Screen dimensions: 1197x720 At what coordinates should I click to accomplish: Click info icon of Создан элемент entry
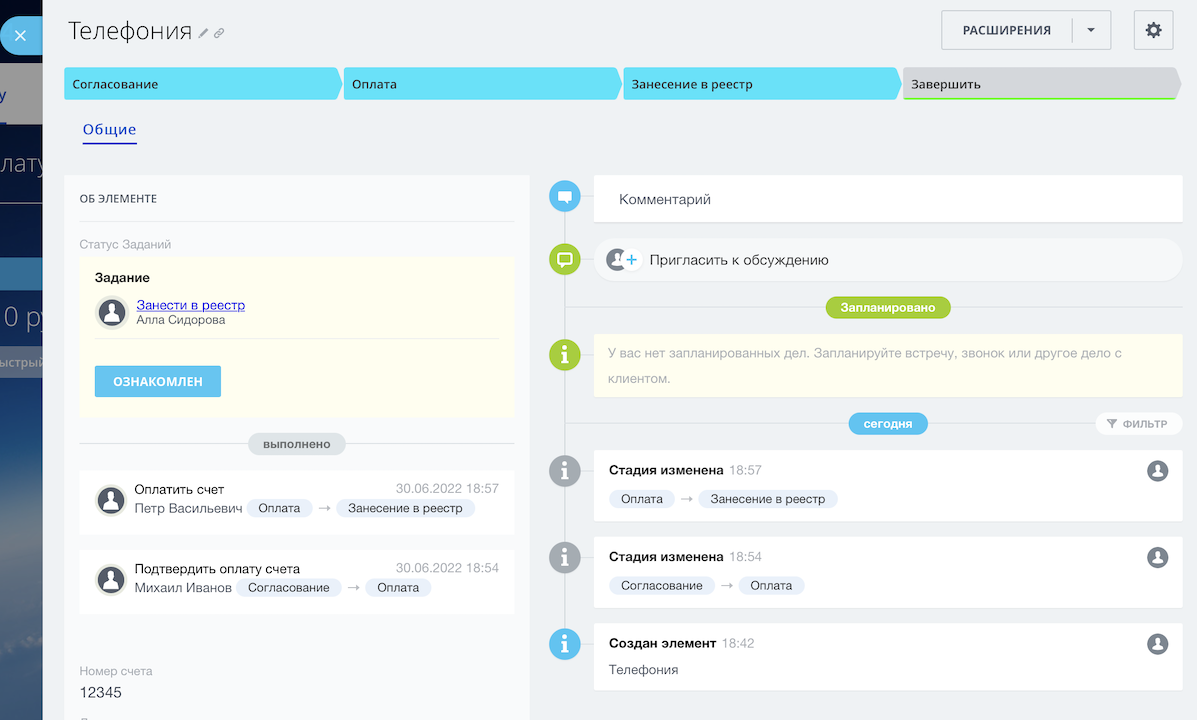click(x=565, y=644)
